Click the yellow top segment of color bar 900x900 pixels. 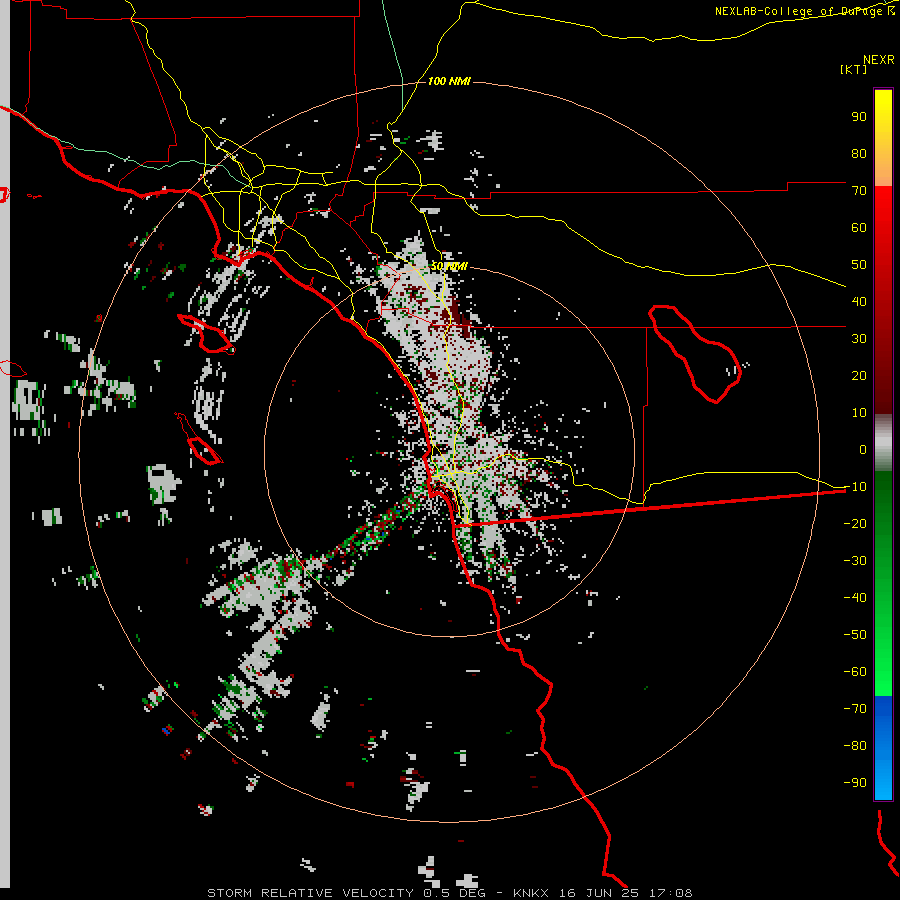coord(883,138)
